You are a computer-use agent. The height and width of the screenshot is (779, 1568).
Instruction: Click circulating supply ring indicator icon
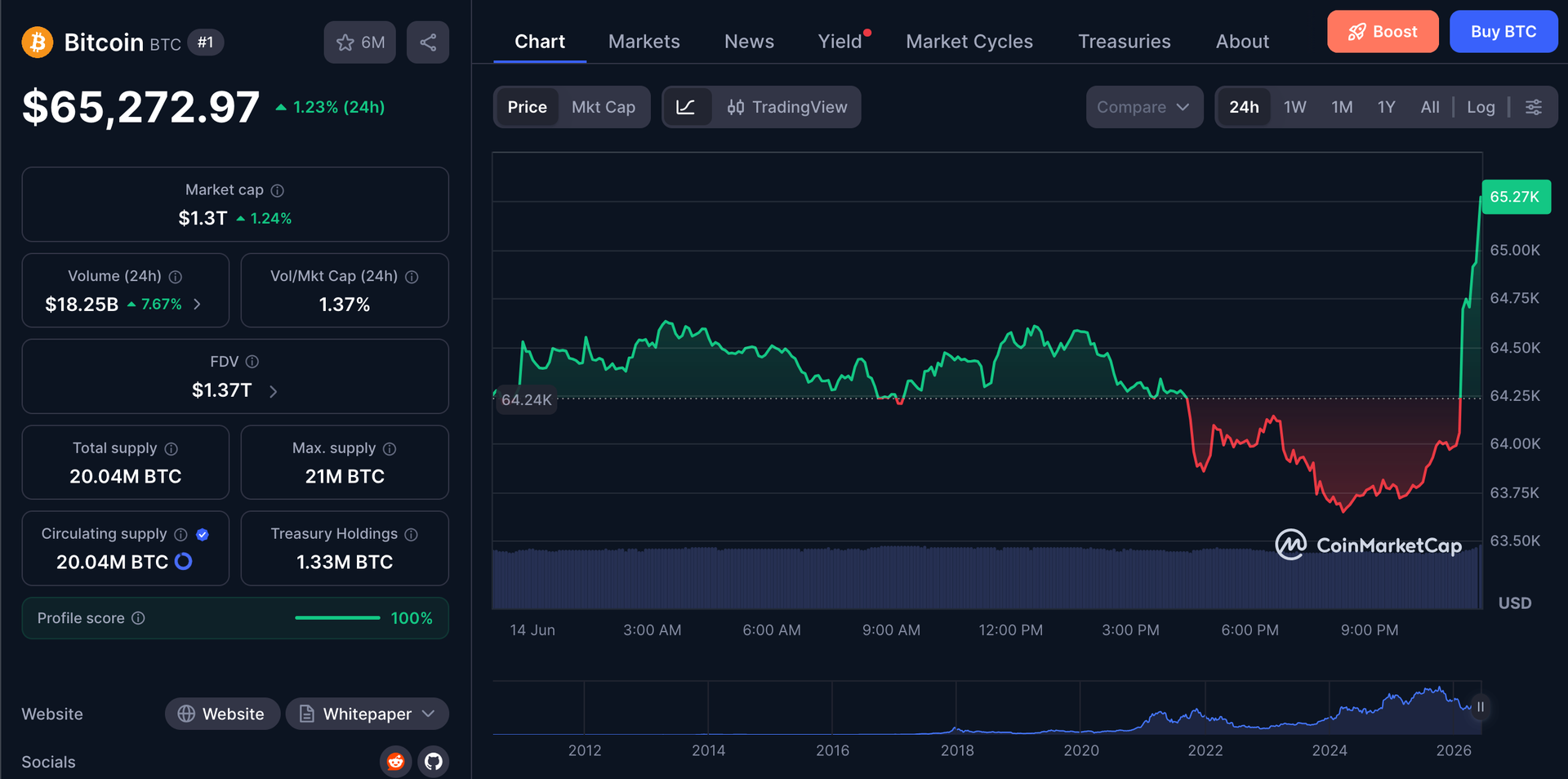coord(184,562)
